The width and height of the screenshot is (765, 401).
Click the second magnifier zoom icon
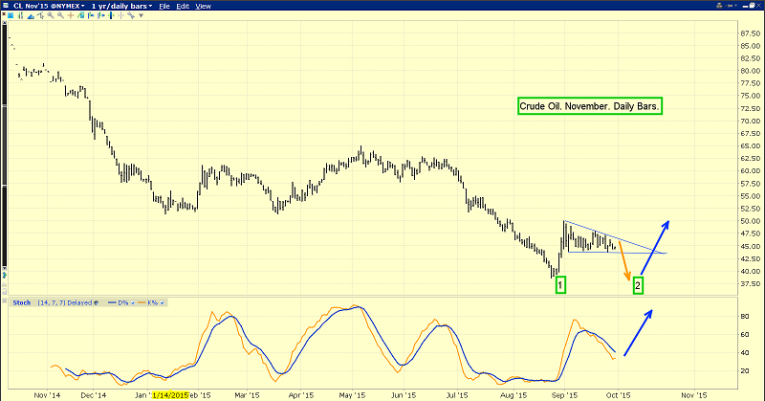click(60, 15)
